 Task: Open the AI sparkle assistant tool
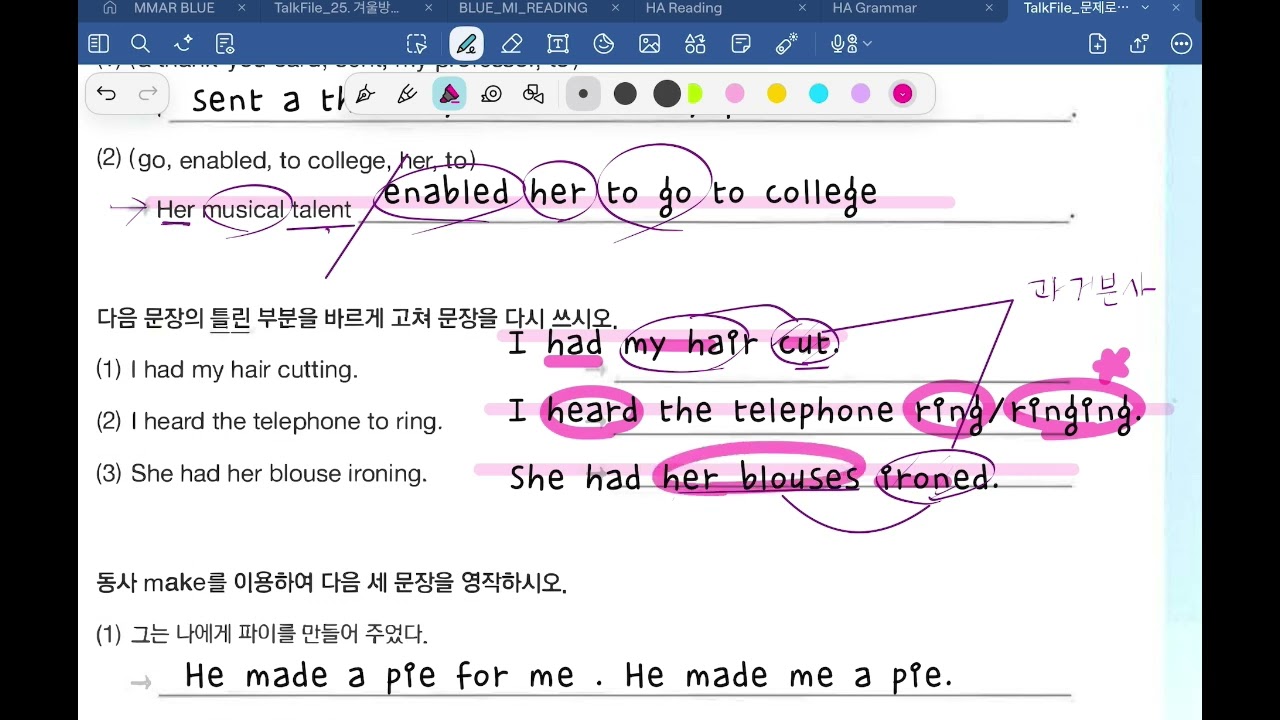(x=183, y=44)
